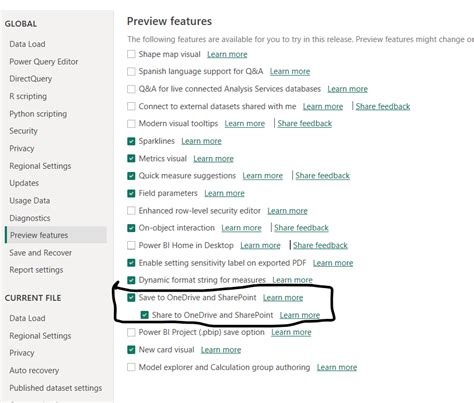Open Published dataset settings
Viewport: 474px width, 403px height.
click(x=56, y=388)
